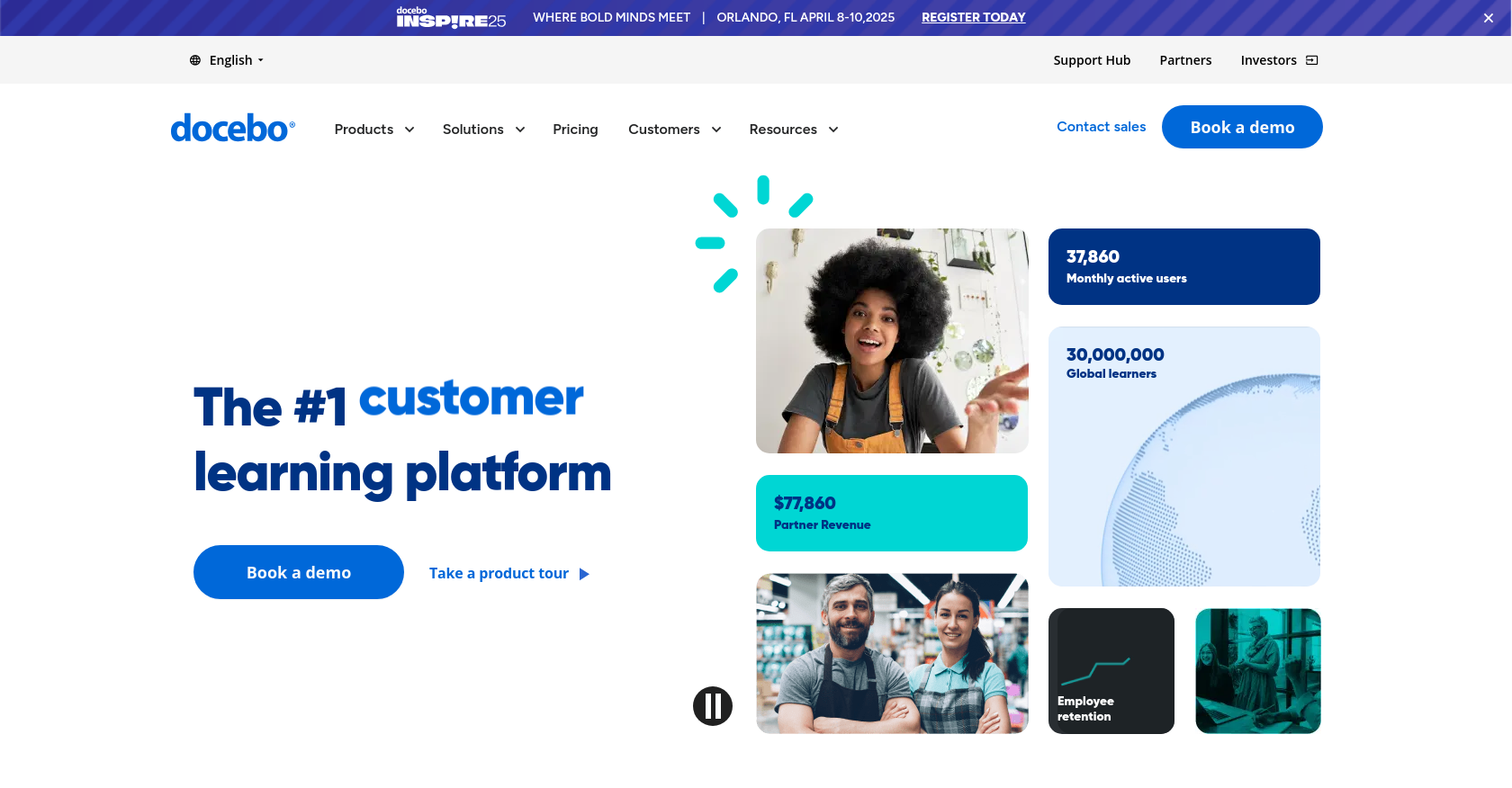1512x788 pixels.
Task: Click the Investors external link icon
Action: (1312, 60)
